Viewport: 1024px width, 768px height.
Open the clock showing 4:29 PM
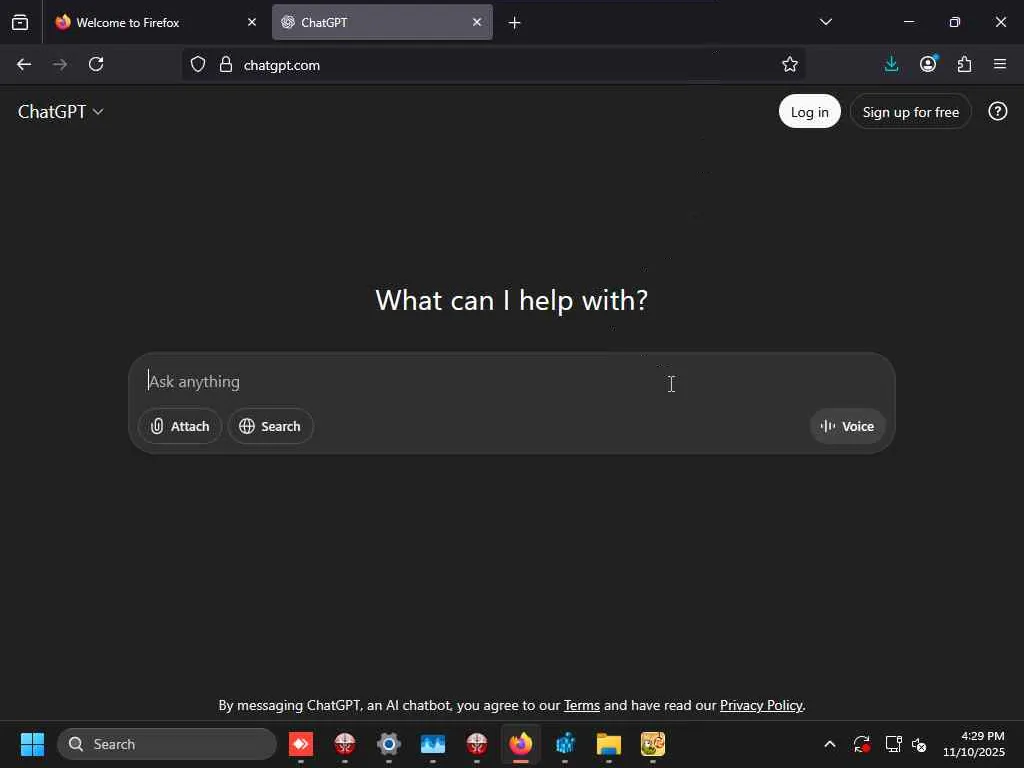point(973,744)
